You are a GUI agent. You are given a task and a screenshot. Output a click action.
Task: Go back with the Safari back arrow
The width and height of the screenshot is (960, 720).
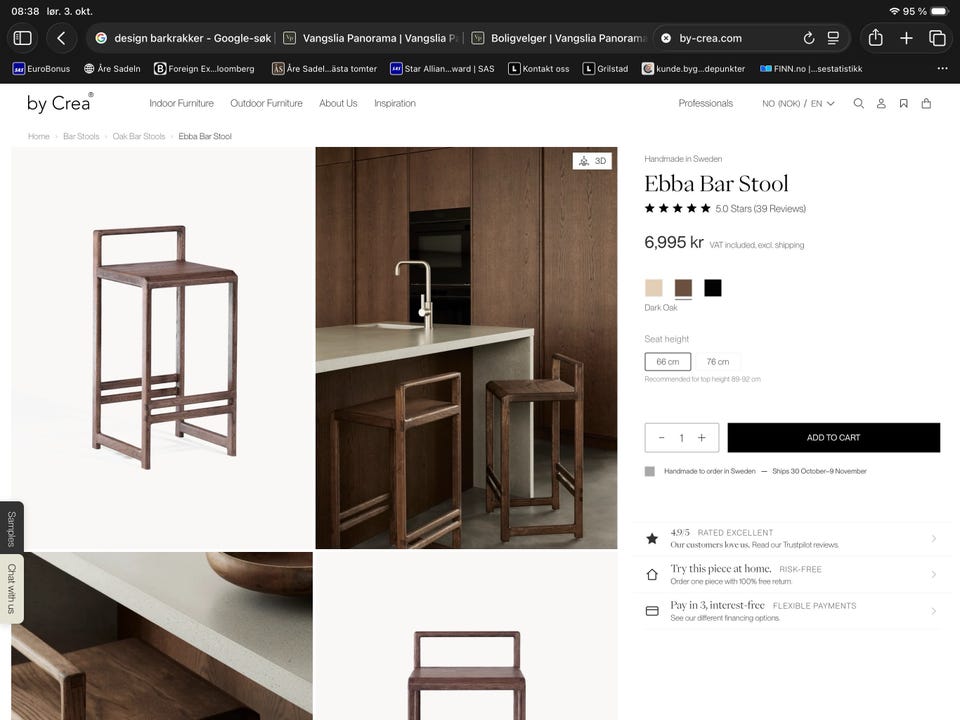(x=61, y=38)
